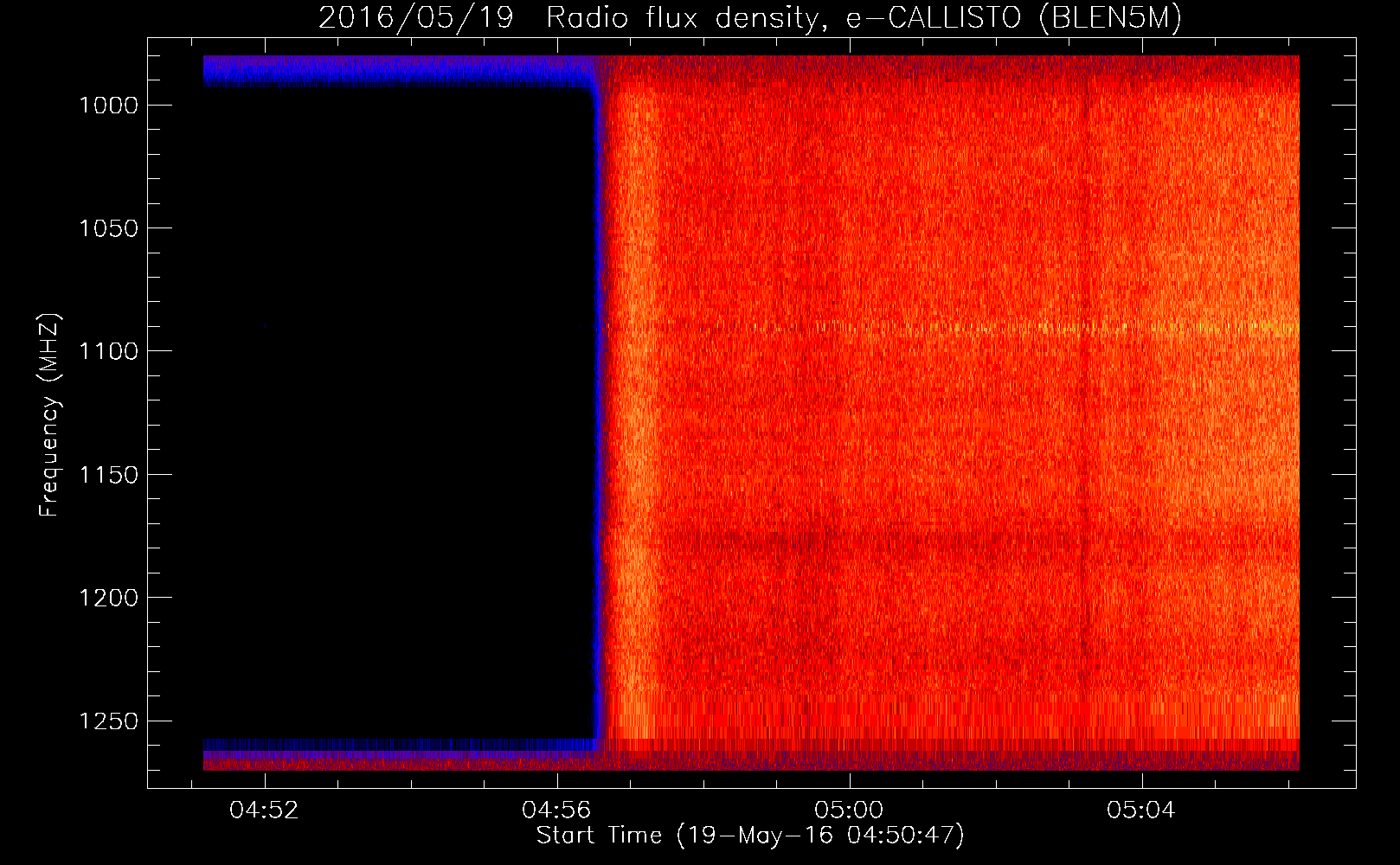Image resolution: width=1400 pixels, height=865 pixels.
Task: Click the 1000 frequency tick label
Action: pos(108,106)
